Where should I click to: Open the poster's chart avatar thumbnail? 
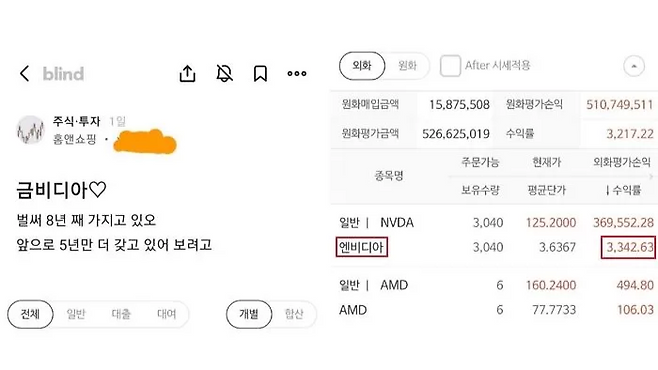tap(31, 130)
